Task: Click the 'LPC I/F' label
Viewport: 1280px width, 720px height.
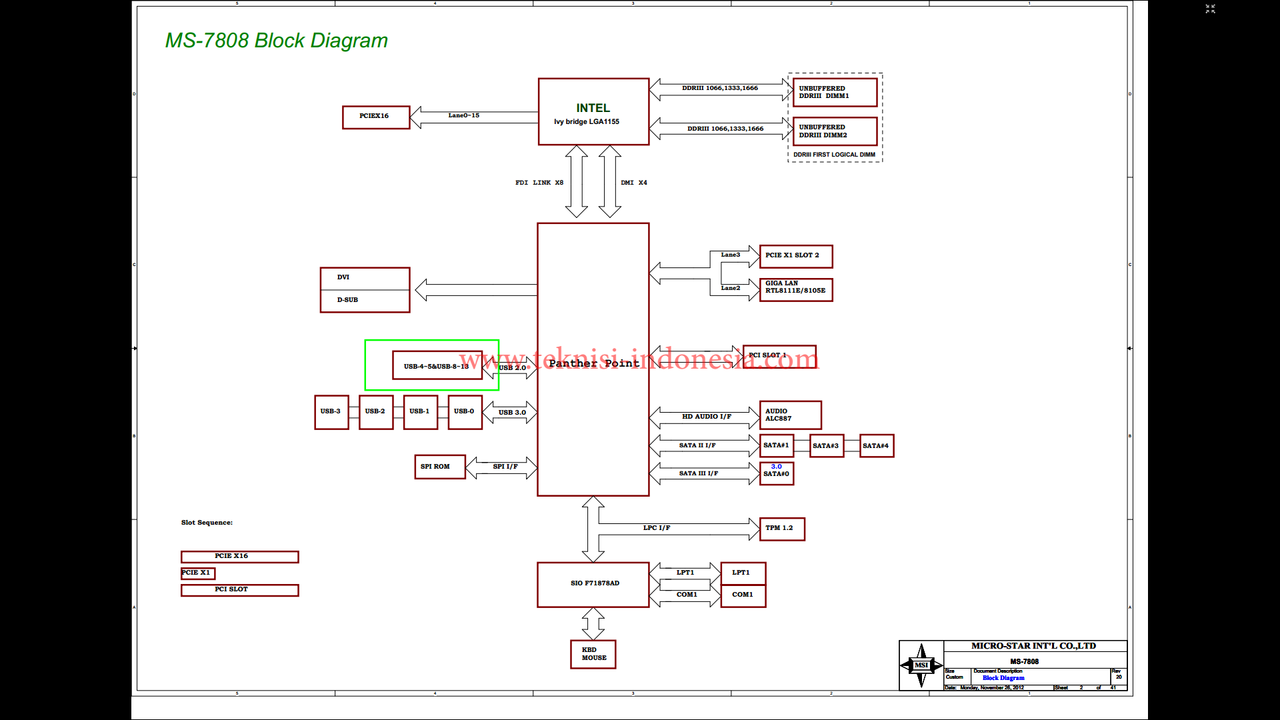Action: (x=656, y=527)
